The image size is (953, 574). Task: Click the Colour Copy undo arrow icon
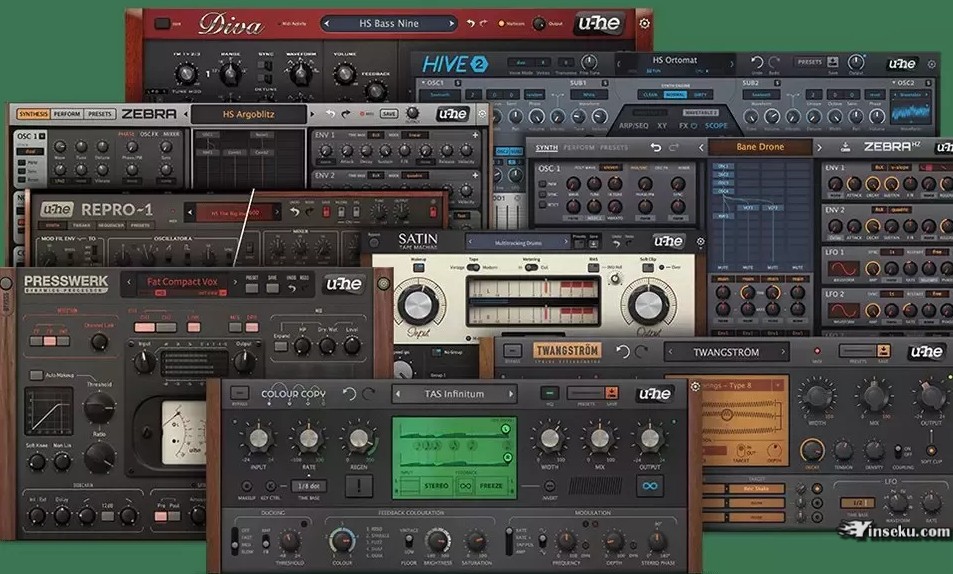pos(350,393)
